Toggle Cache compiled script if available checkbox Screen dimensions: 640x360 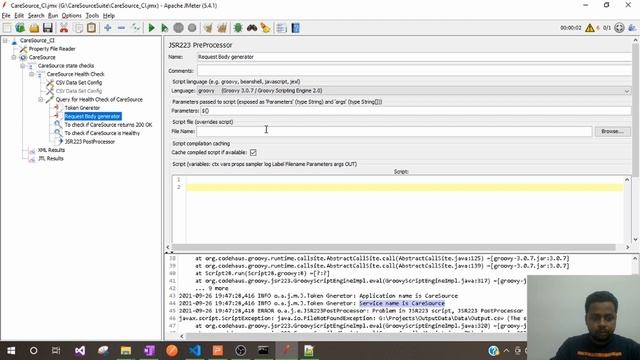(x=253, y=152)
